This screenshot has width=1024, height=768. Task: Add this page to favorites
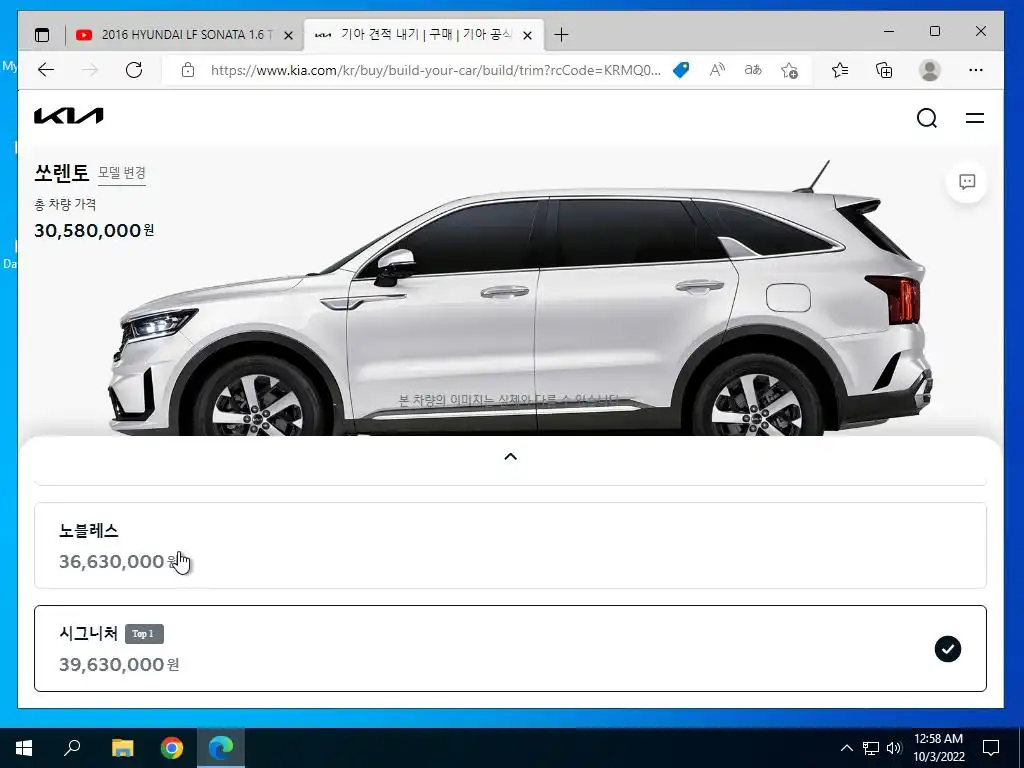(x=789, y=70)
